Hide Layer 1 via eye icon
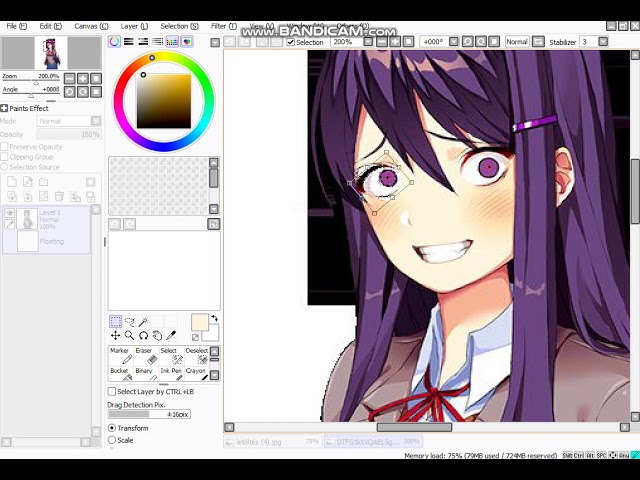 coord(9,213)
